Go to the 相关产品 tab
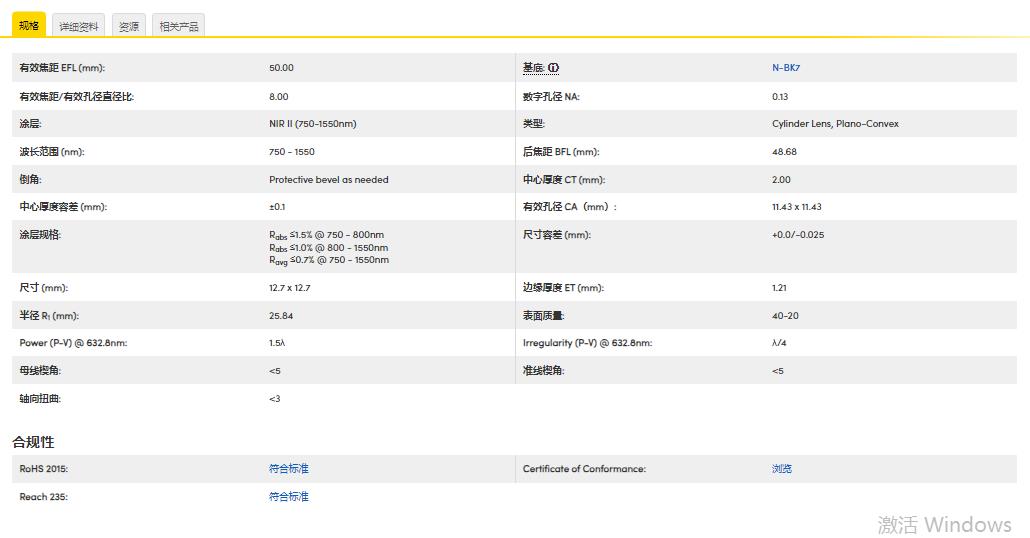Screen dimensions: 1030x538 [178, 26]
